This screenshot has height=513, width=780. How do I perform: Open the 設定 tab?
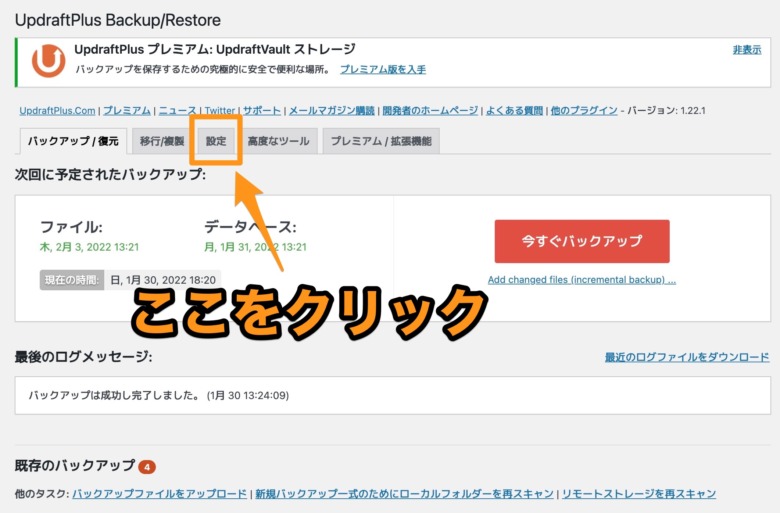(216, 141)
